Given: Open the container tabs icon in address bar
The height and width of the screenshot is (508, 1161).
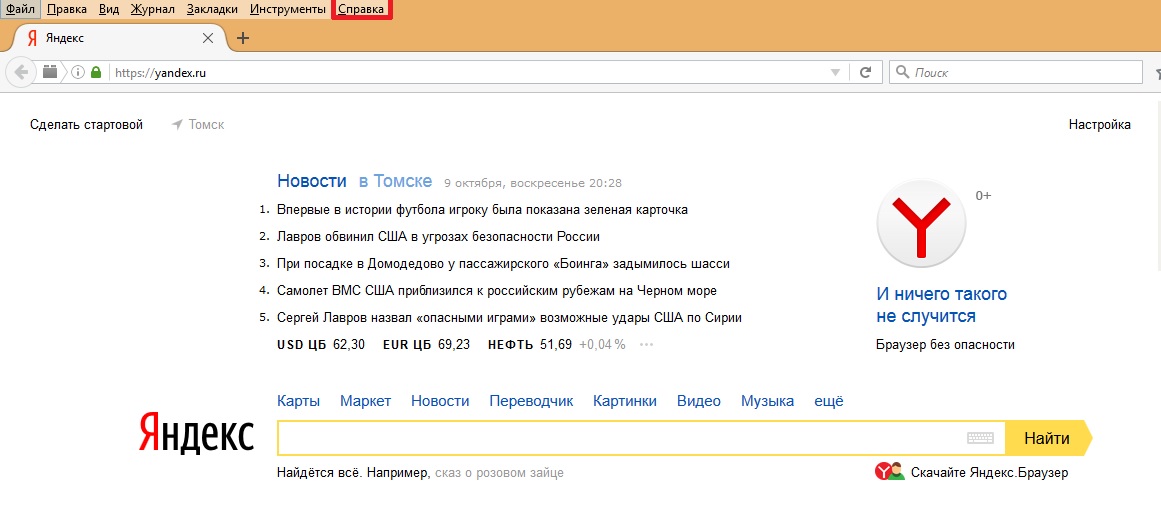Looking at the screenshot, I should 50,72.
